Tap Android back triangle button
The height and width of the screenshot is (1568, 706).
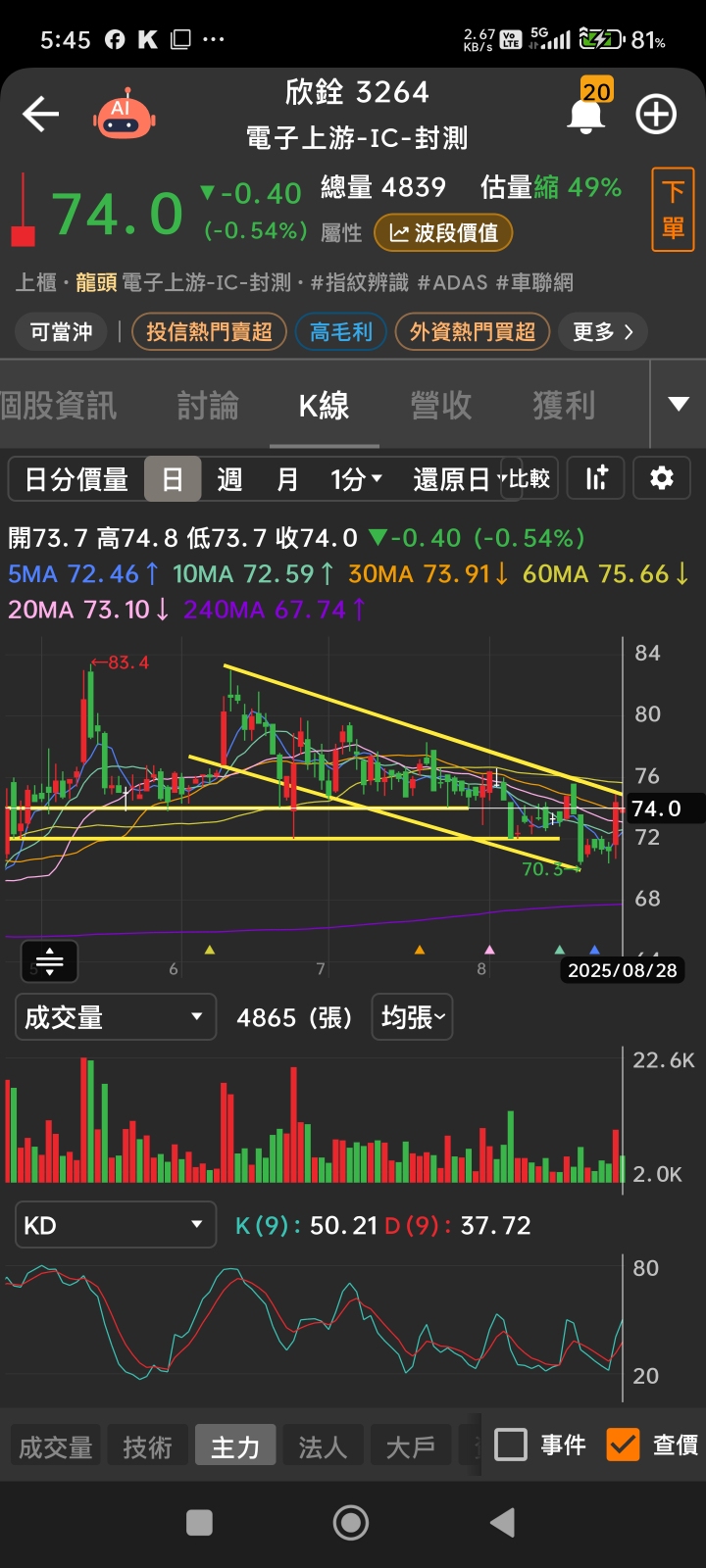tap(502, 1522)
